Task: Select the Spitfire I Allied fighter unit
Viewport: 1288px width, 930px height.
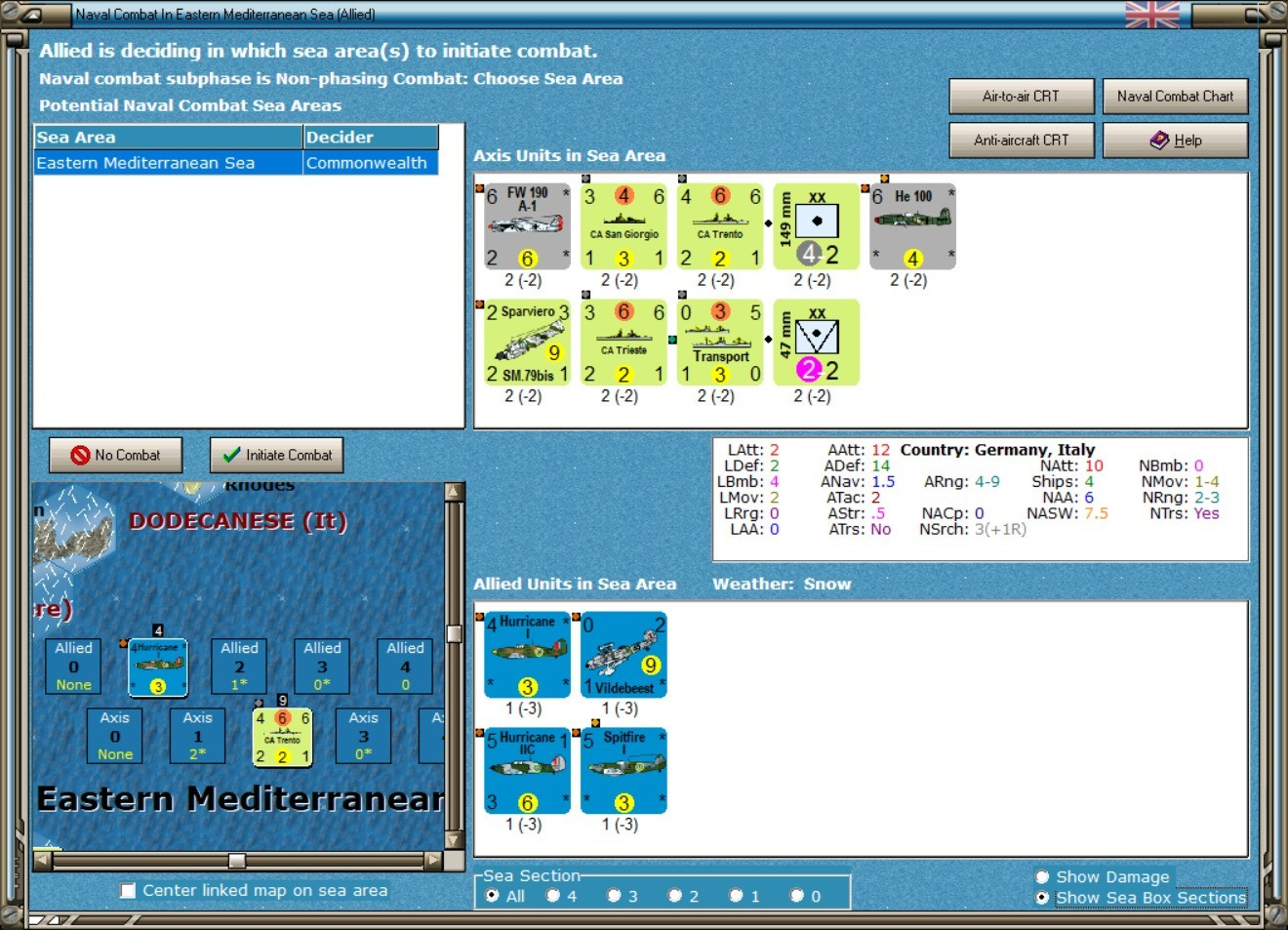Action: pos(624,771)
